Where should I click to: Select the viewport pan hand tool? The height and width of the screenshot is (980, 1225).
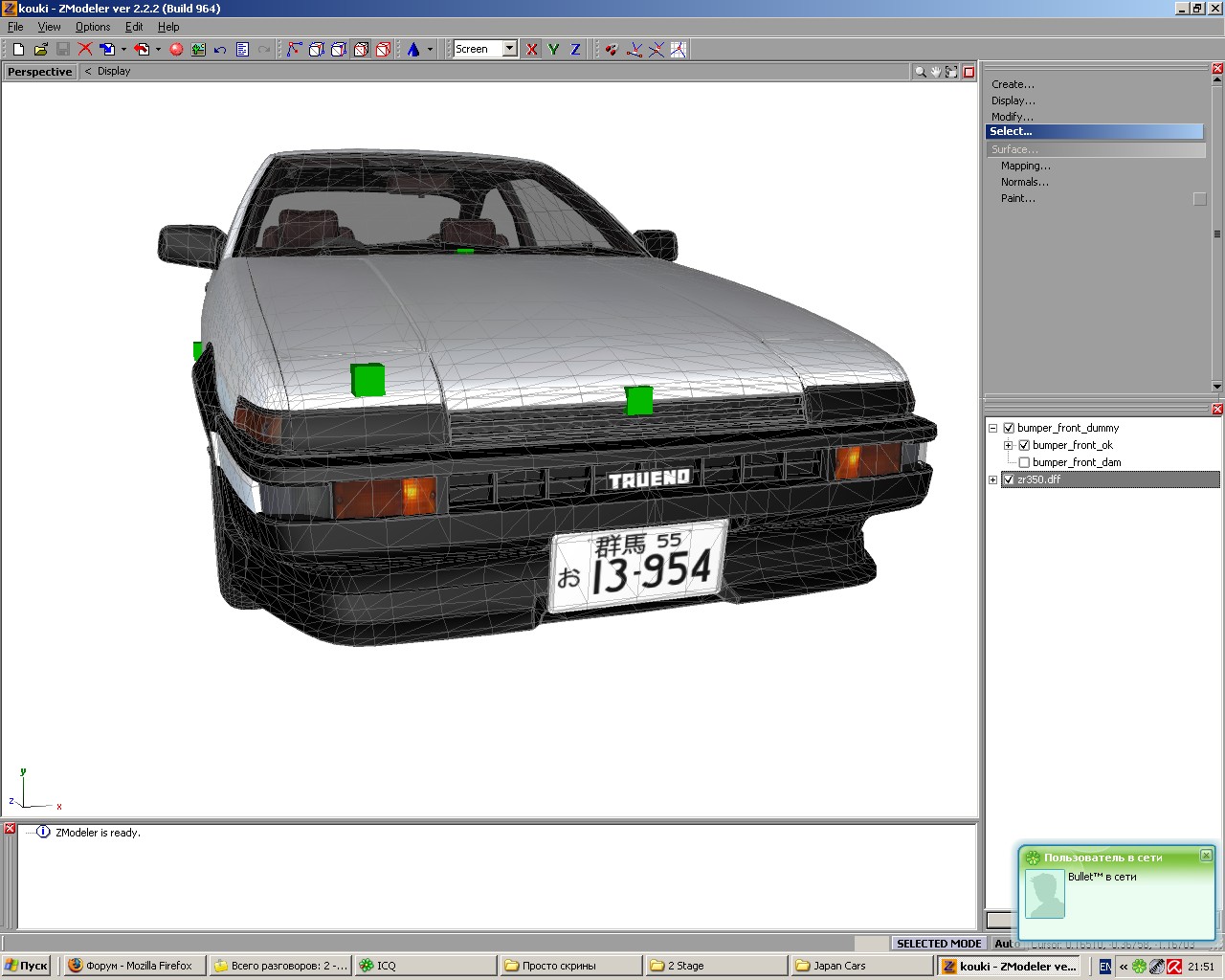coord(936,72)
